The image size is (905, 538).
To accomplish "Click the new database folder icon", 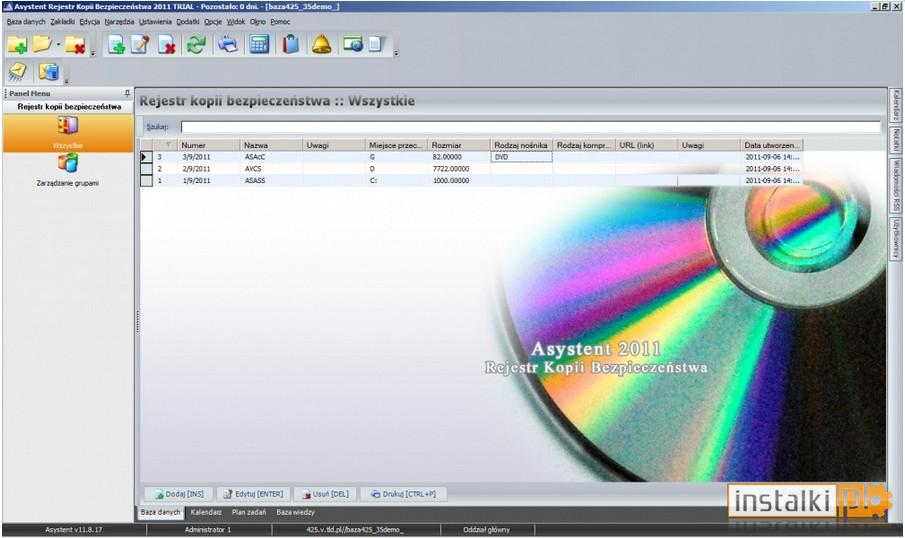I will point(17,44).
